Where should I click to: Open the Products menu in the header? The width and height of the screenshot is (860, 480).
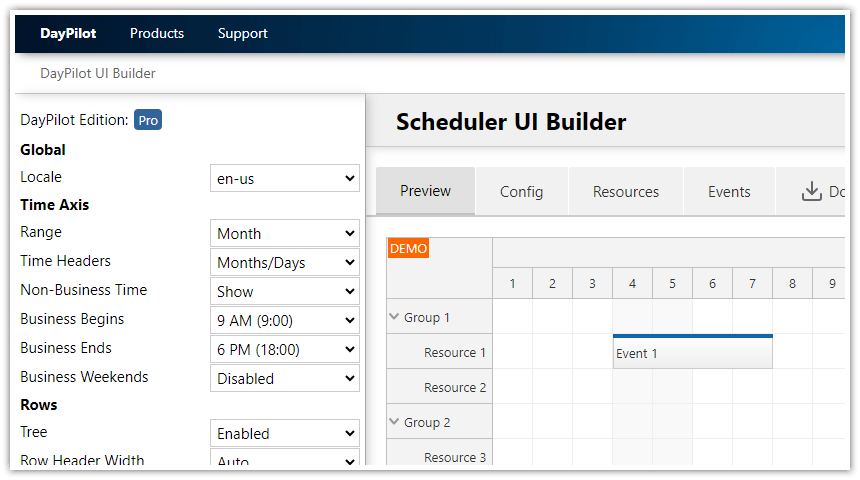[157, 33]
